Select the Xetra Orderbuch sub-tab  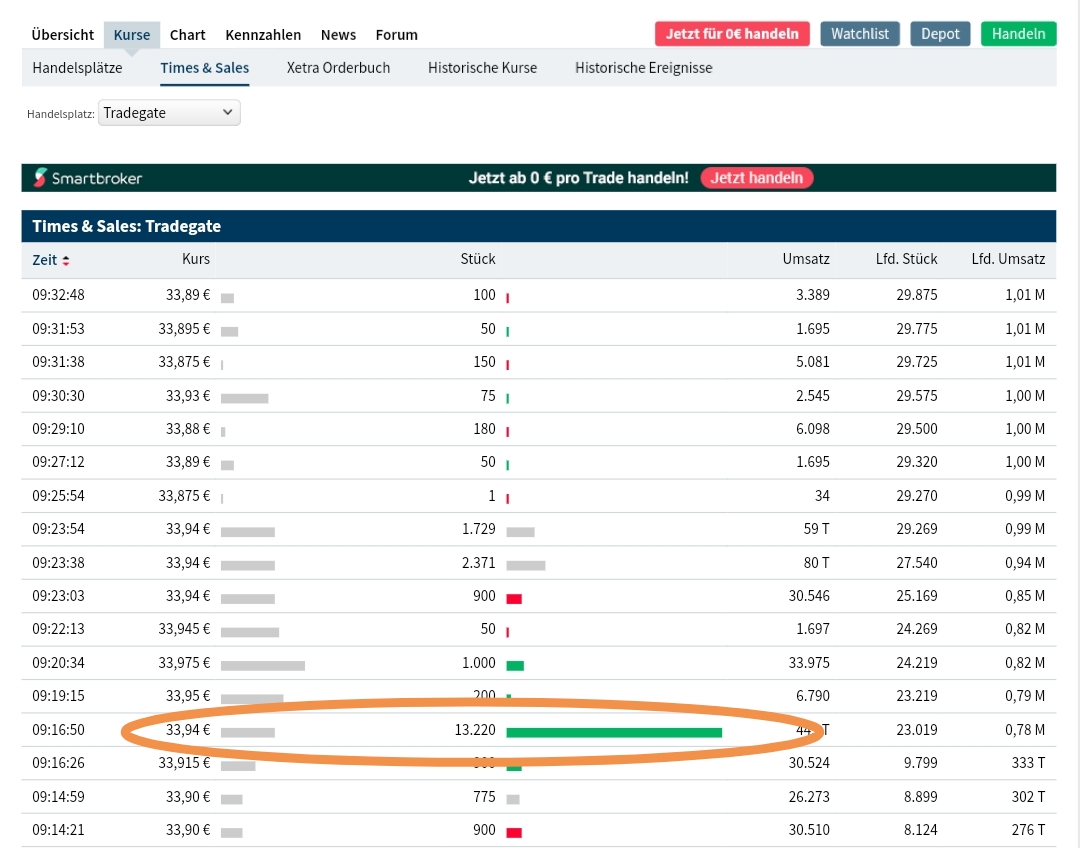click(x=338, y=68)
